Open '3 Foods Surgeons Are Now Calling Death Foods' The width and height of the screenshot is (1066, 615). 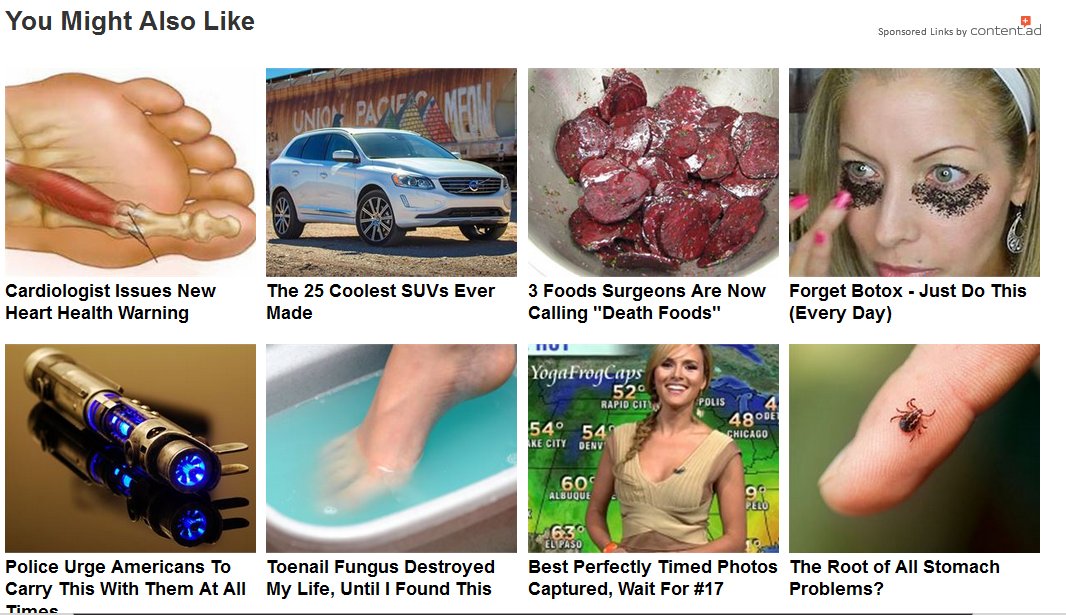tap(647, 302)
